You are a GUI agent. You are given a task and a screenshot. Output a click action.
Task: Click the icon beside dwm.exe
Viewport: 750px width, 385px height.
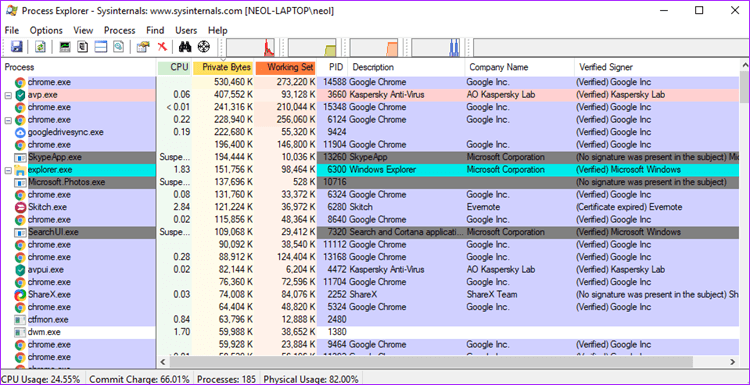click(x=20, y=332)
